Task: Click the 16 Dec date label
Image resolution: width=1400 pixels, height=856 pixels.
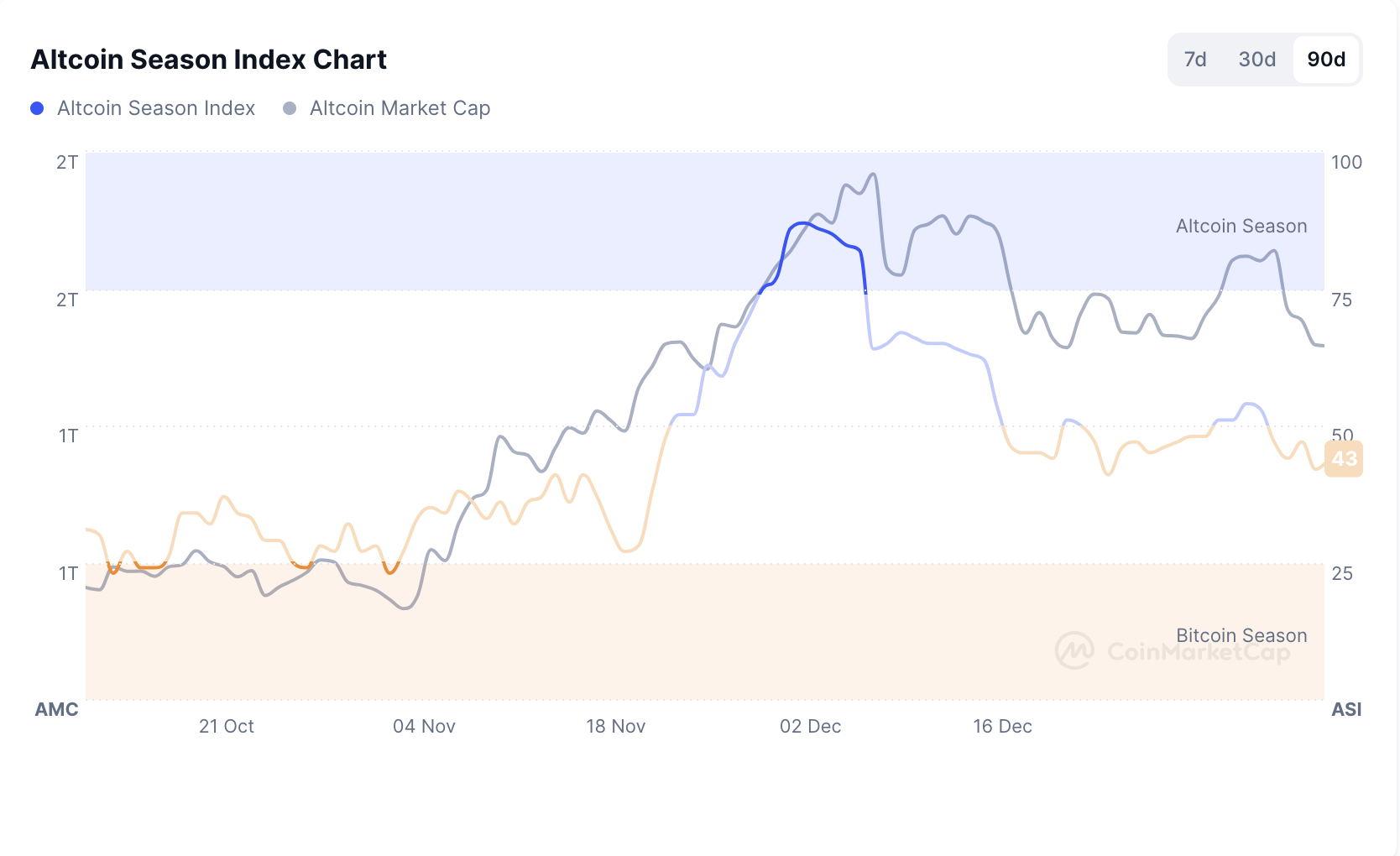Action: (x=1002, y=727)
